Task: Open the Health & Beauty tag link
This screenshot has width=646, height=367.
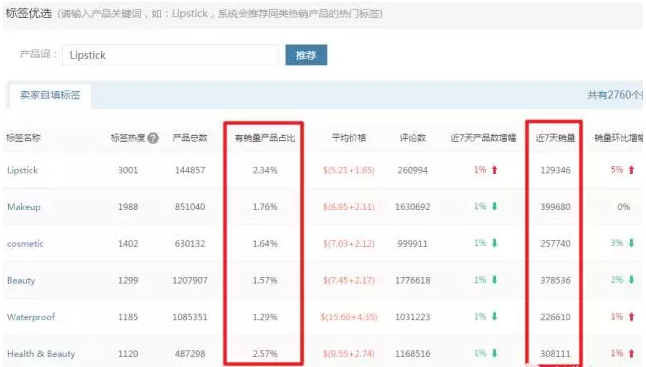Action: (41, 354)
